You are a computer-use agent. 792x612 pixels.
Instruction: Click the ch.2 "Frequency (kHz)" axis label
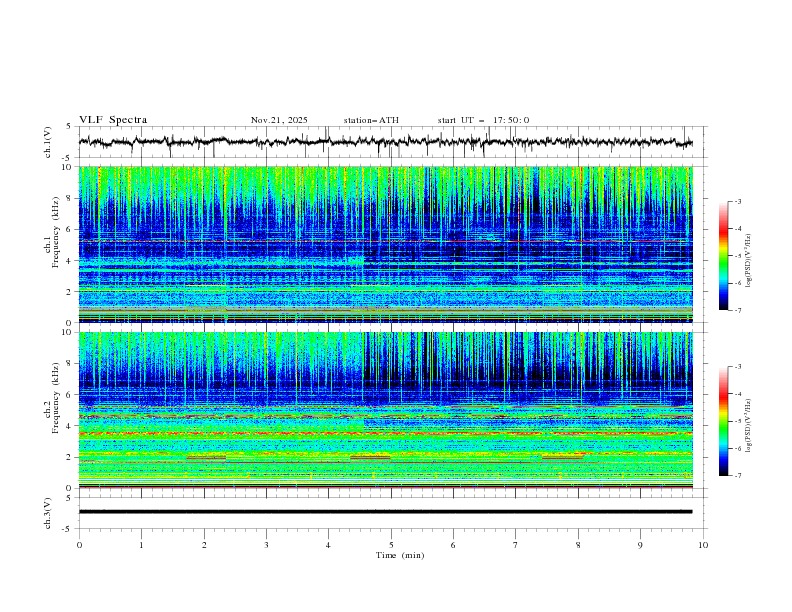[55, 398]
